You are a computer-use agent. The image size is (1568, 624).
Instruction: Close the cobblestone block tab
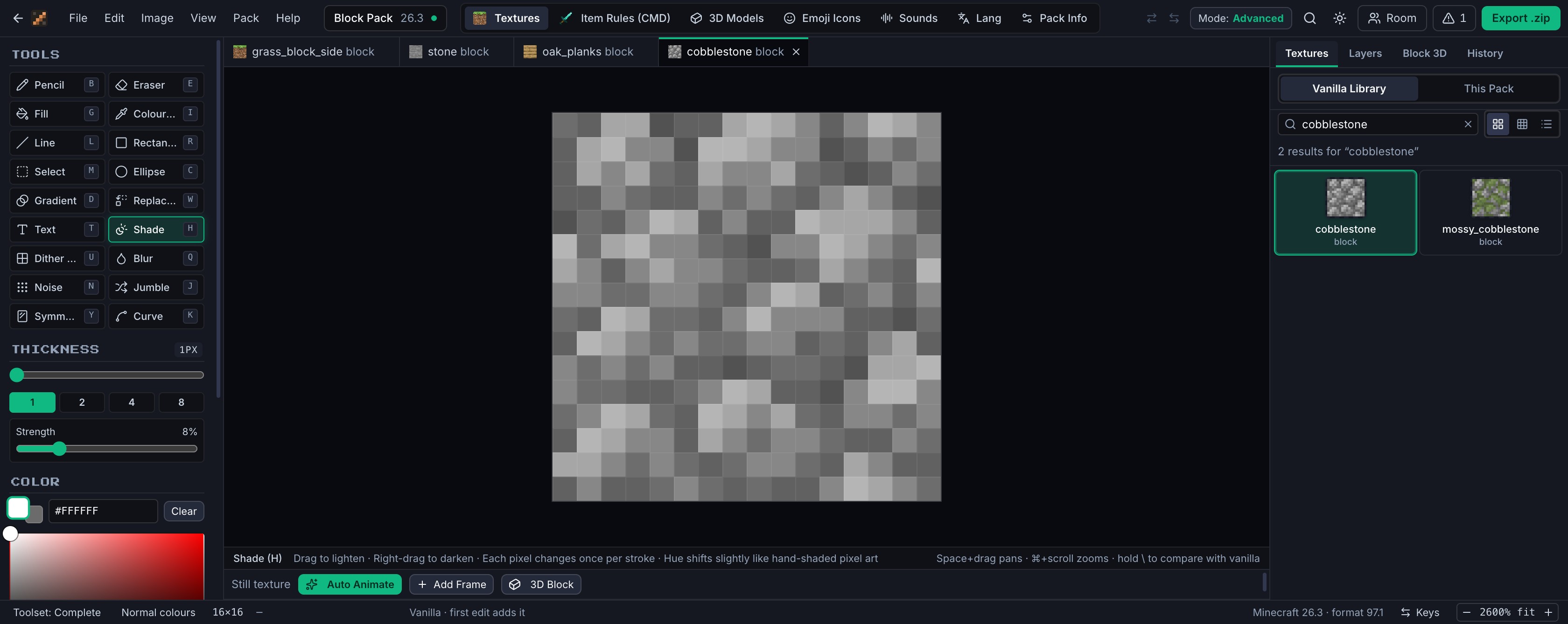796,52
